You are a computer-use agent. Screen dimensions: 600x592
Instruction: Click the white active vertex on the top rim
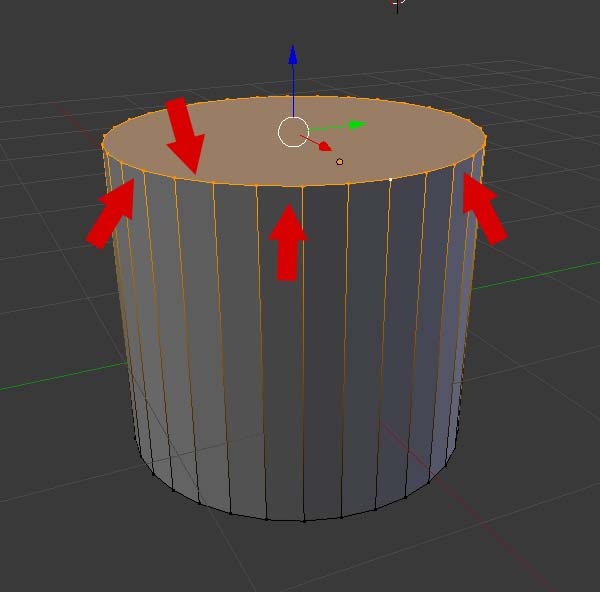click(x=391, y=179)
